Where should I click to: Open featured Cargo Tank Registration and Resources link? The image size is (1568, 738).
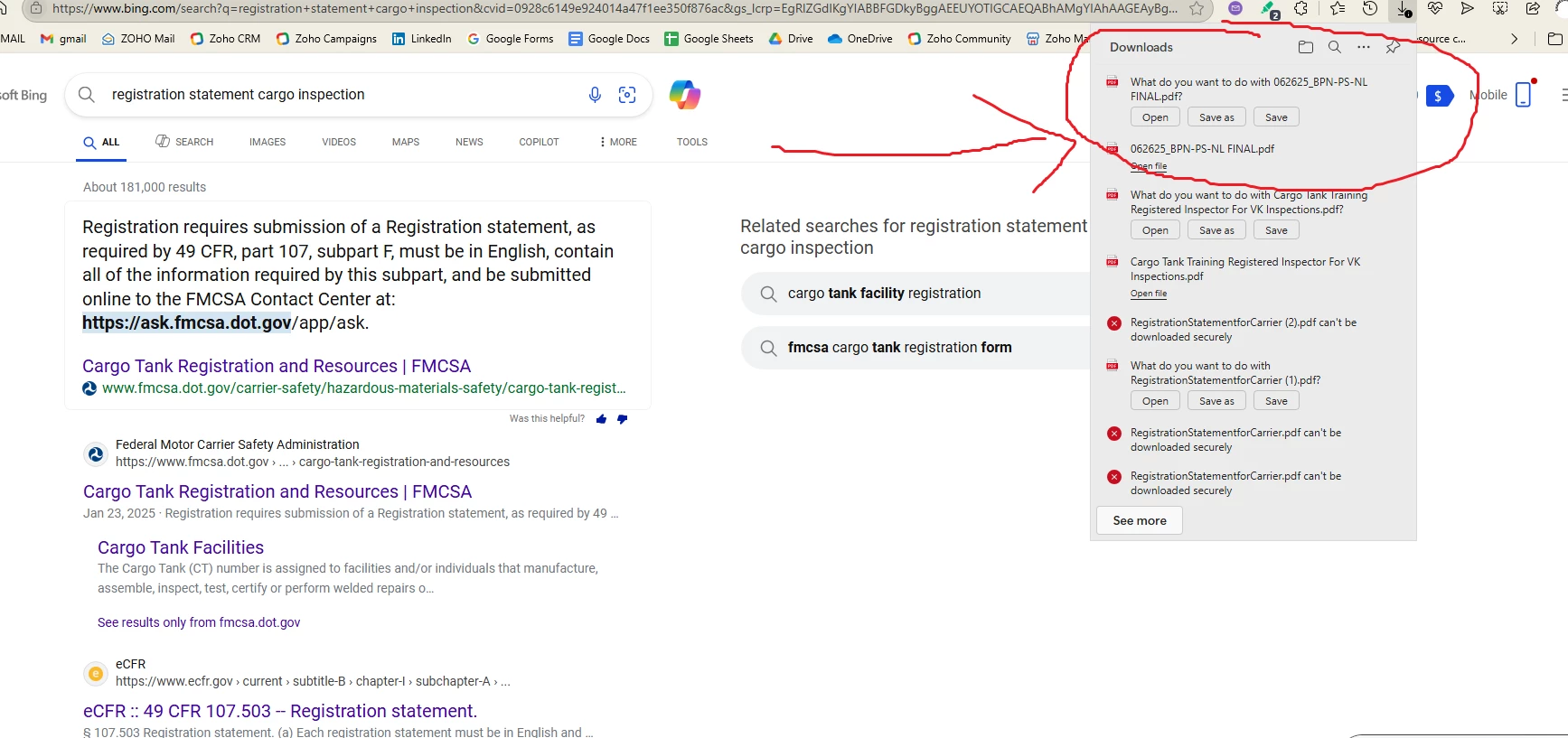click(277, 366)
